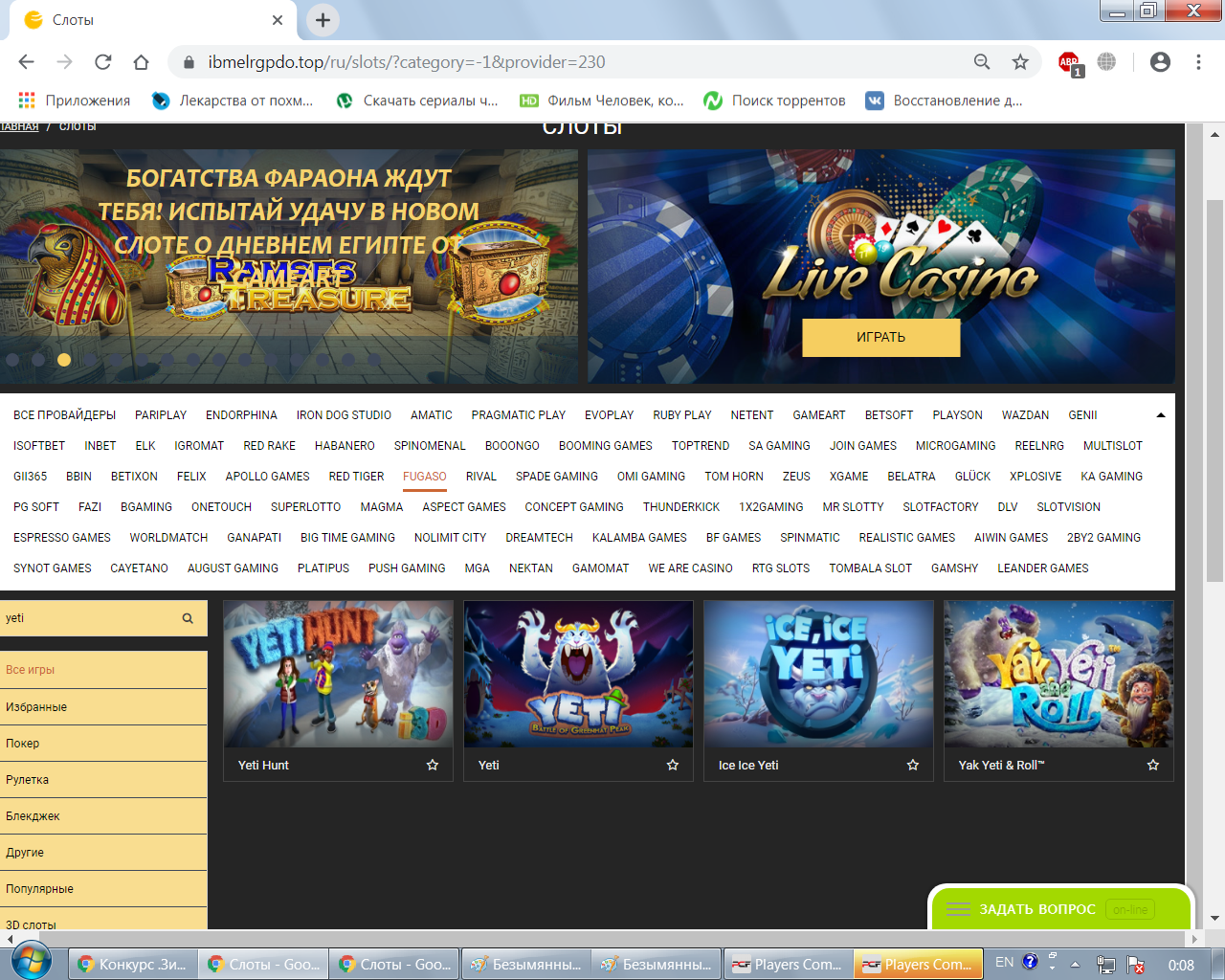Favorite the Yeti game star
Viewport: 1225px width, 980px height.
[x=673, y=765]
